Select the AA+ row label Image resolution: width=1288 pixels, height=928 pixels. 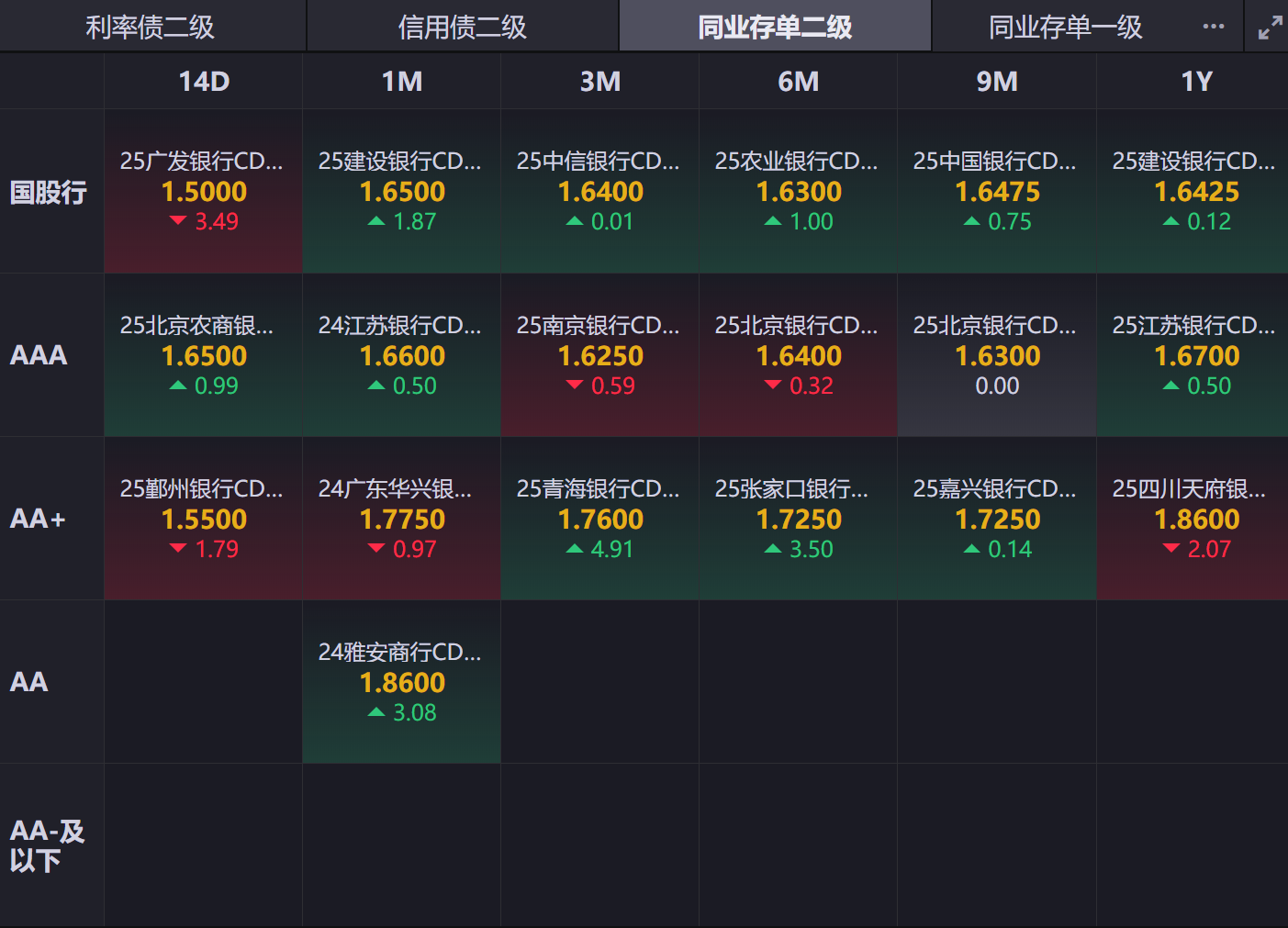point(38,519)
